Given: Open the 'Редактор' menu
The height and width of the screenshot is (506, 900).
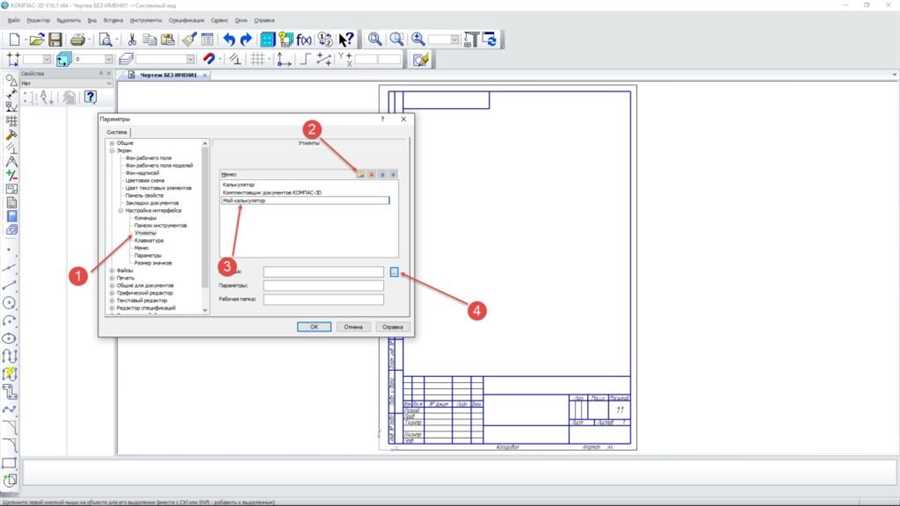Looking at the screenshot, I should point(38,20).
